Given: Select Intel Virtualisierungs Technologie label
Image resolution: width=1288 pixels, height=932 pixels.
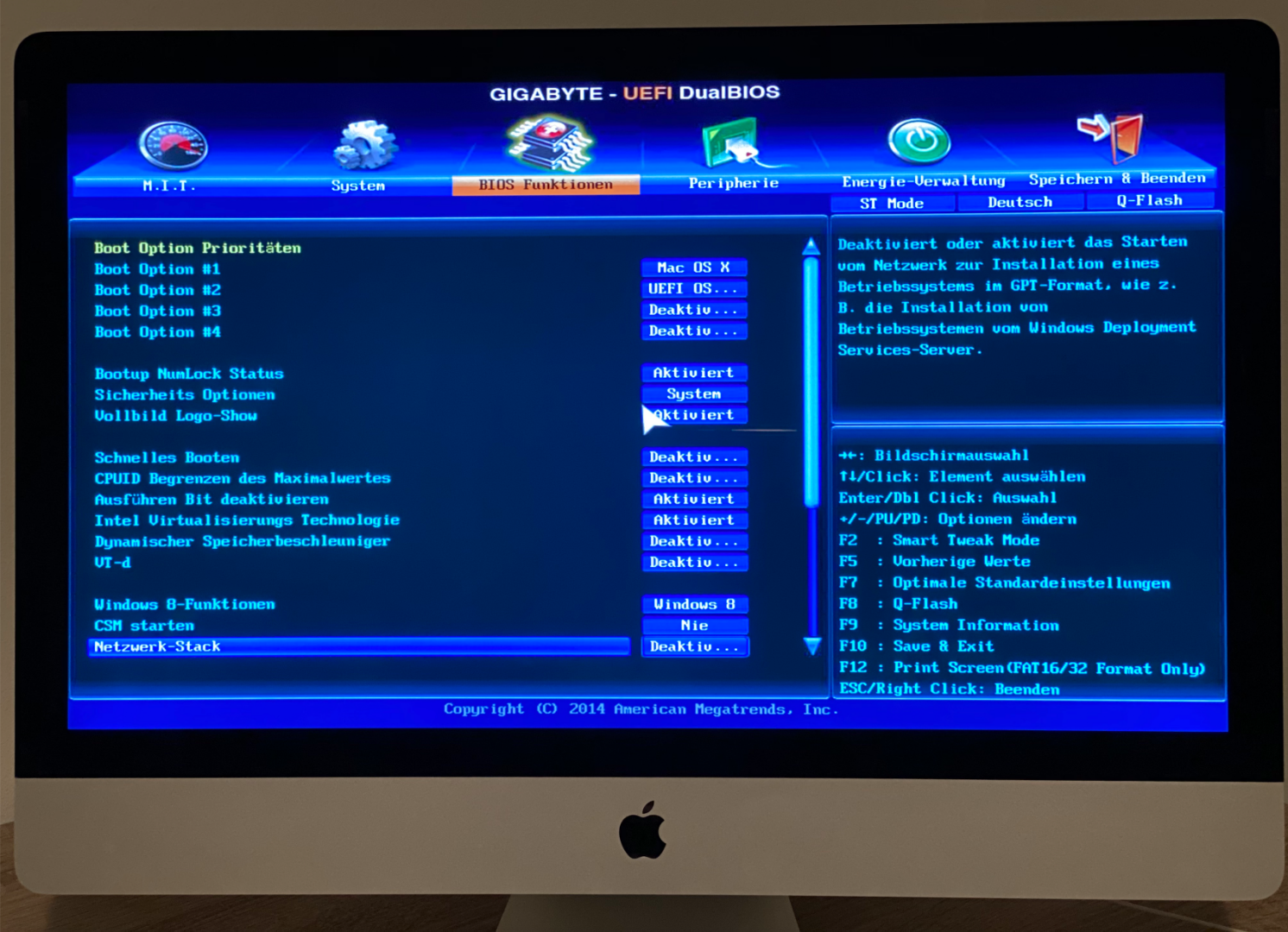Looking at the screenshot, I should tap(247, 520).
